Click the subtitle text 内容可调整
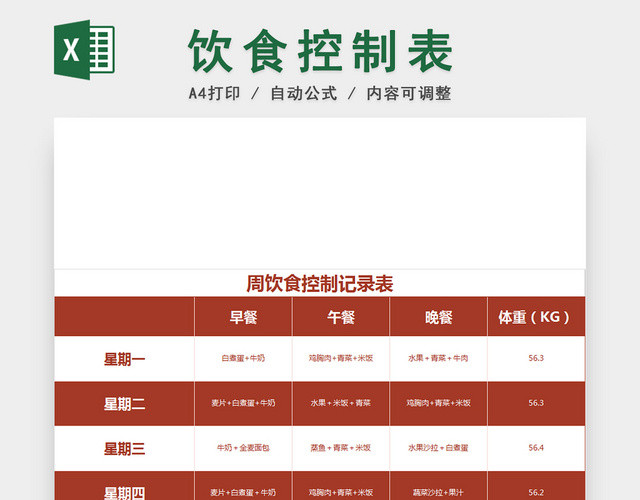640x500 pixels. pyautogui.click(x=409, y=93)
